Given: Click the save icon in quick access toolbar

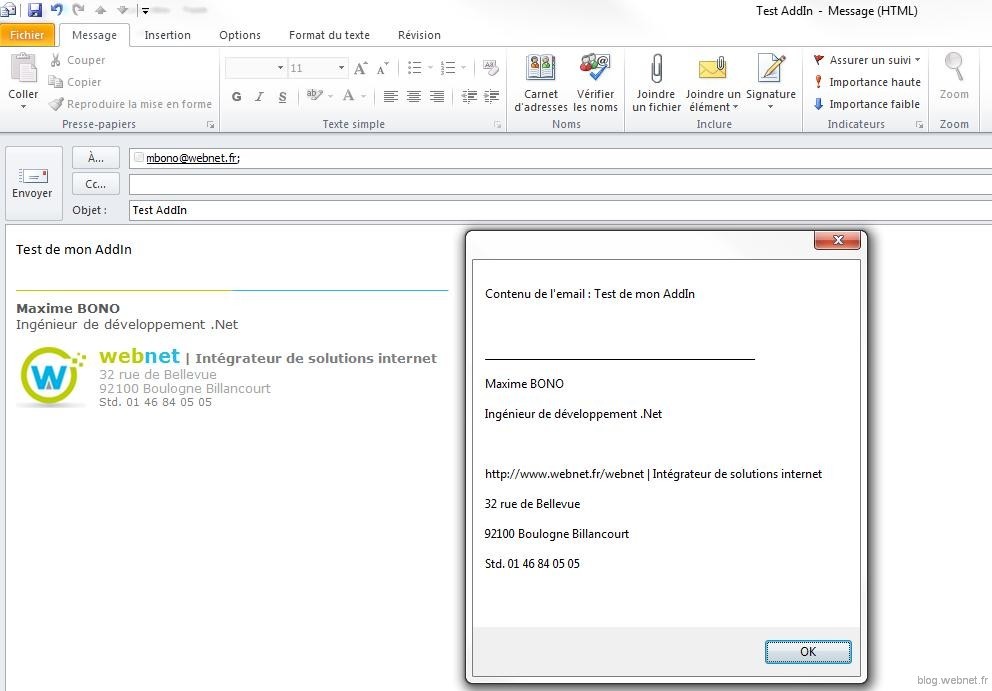Looking at the screenshot, I should pos(35,10).
